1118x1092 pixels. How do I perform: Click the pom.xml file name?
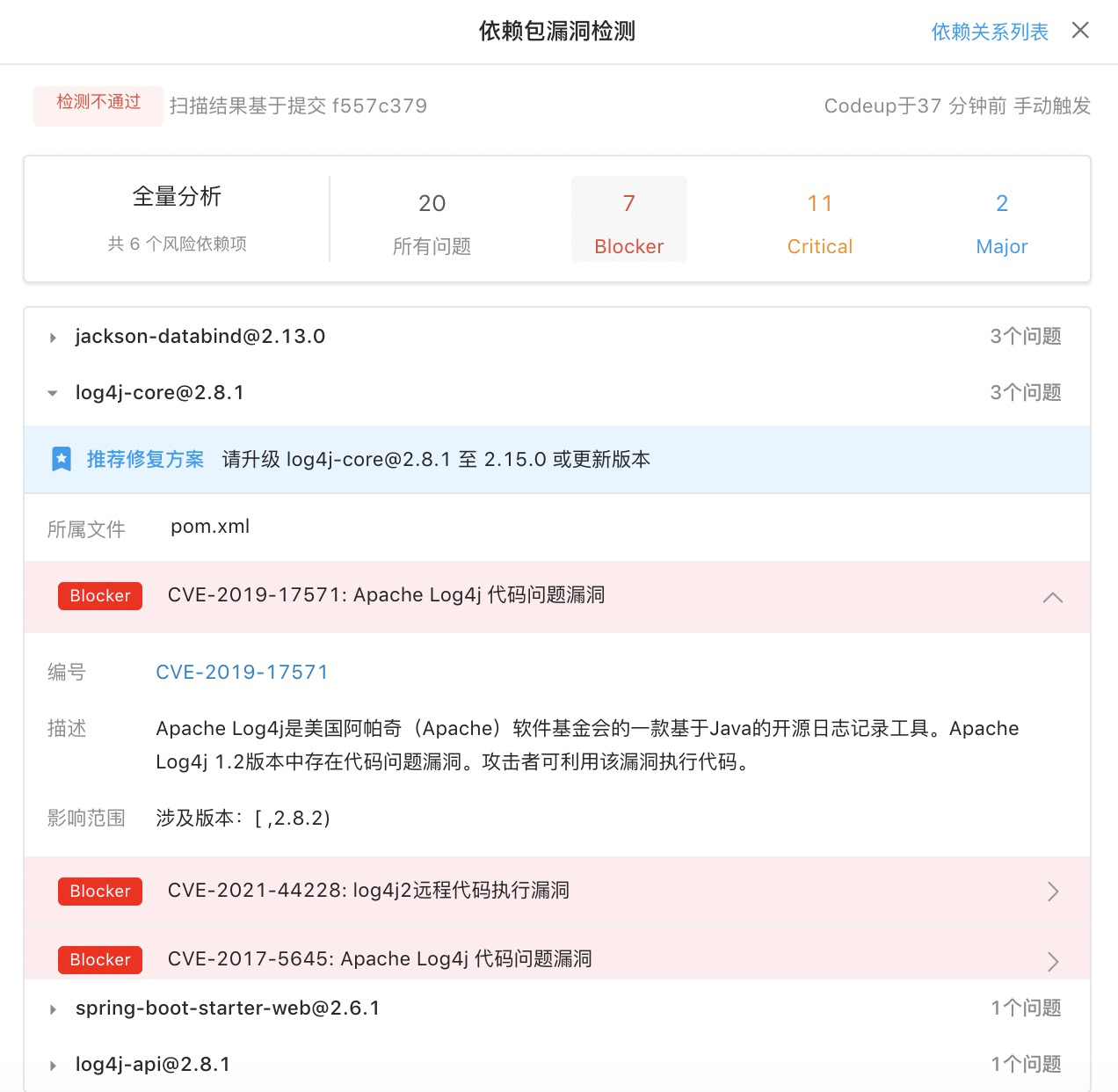pos(209,527)
